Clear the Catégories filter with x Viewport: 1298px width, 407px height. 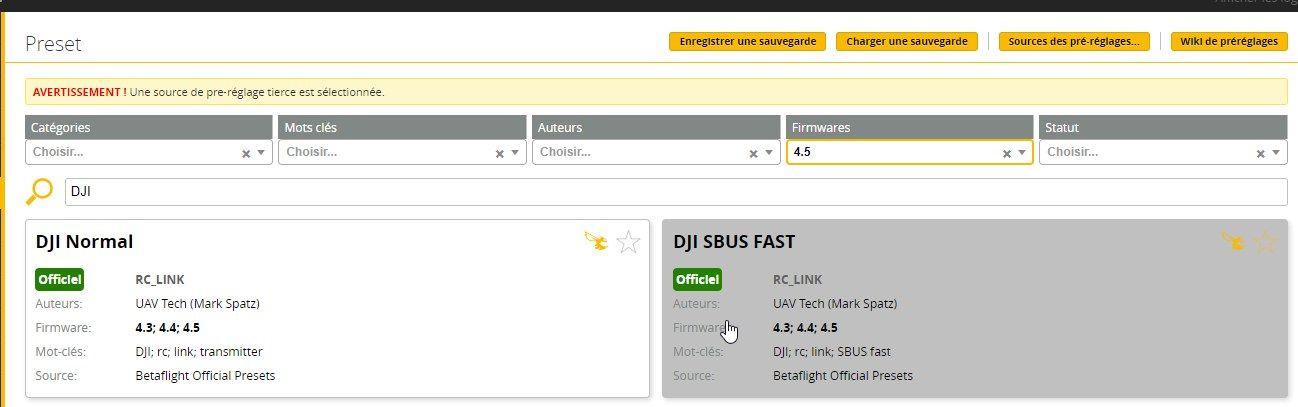[246, 153]
